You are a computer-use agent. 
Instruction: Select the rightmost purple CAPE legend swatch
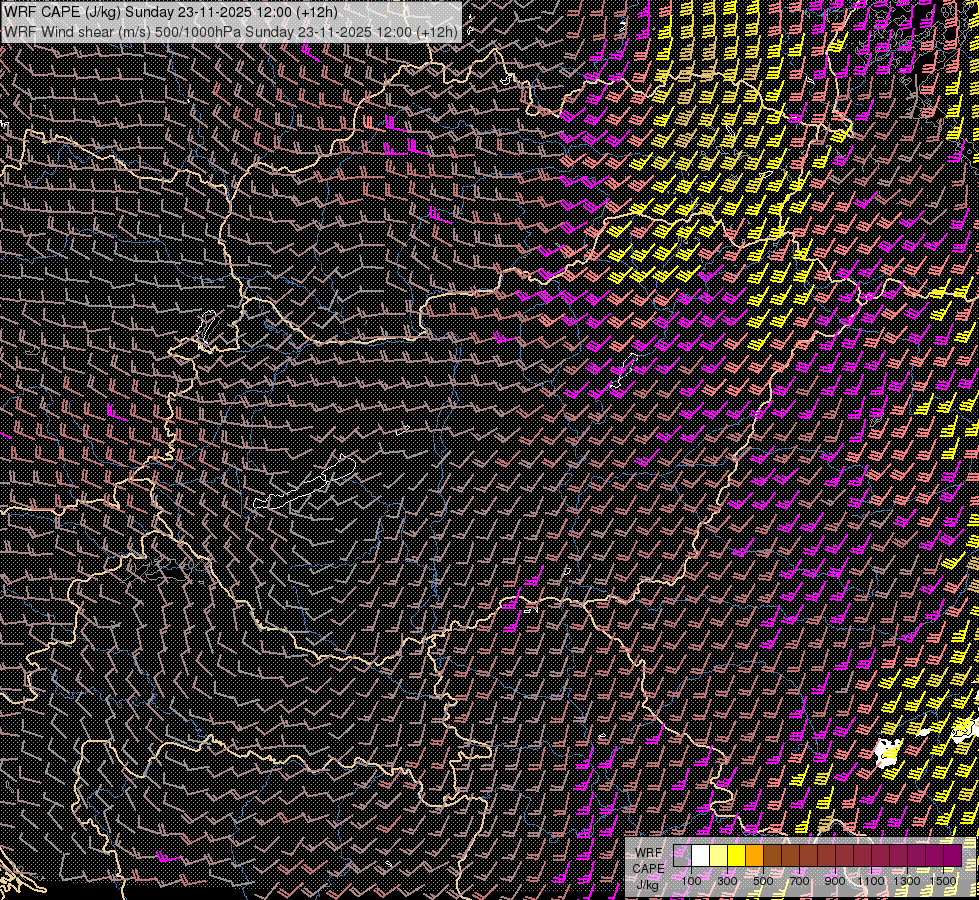pyautogui.click(x=952, y=856)
